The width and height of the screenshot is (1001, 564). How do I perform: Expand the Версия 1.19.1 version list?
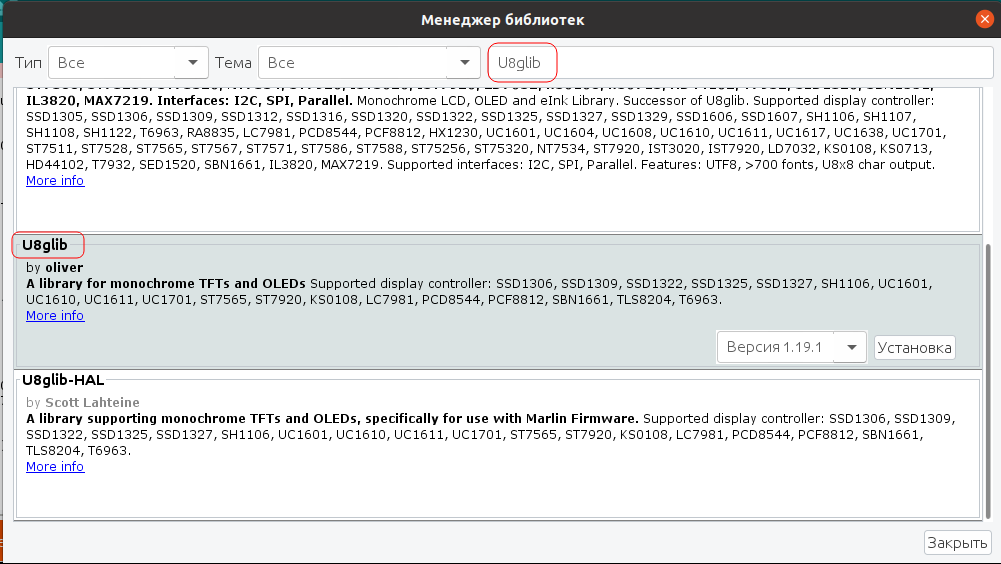[779, 347]
